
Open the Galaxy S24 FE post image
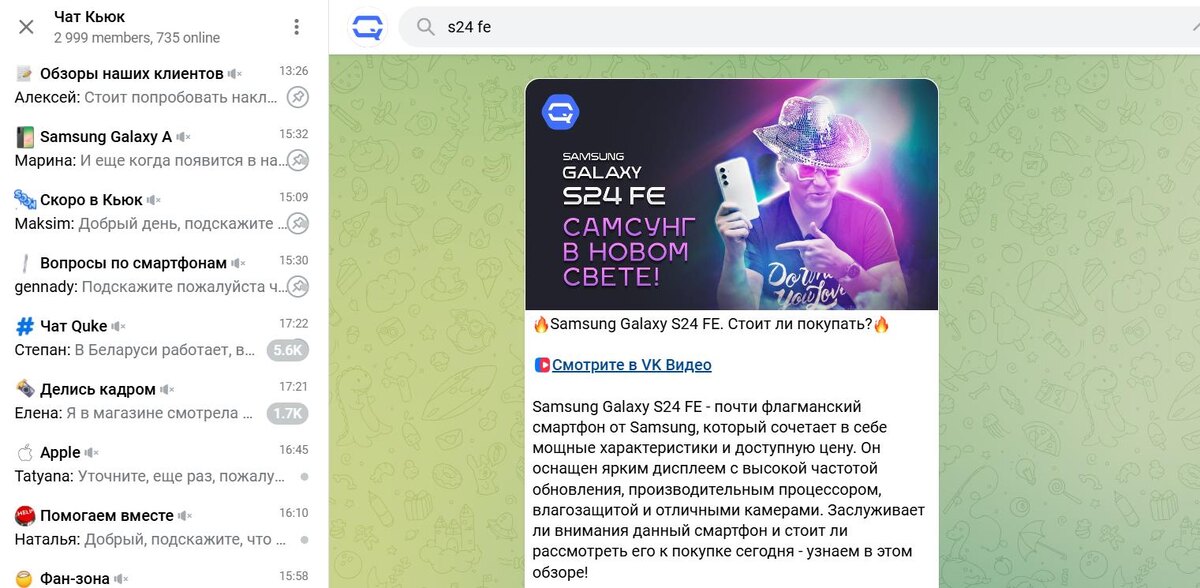coord(731,195)
